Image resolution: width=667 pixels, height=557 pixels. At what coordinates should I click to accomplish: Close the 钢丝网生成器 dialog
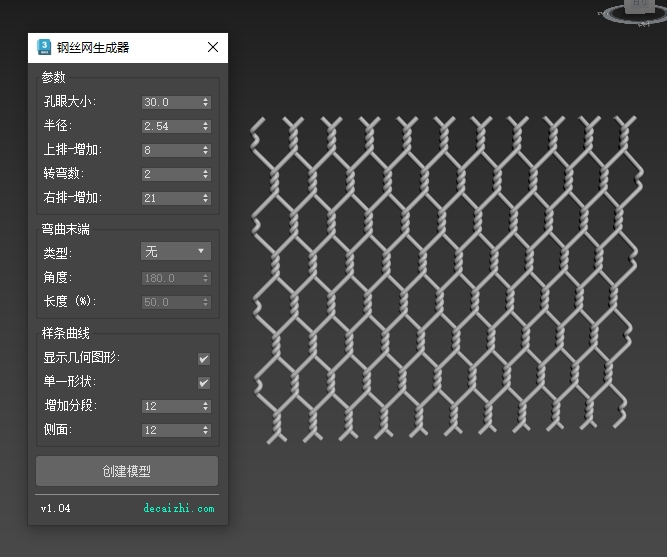pyautogui.click(x=212, y=47)
